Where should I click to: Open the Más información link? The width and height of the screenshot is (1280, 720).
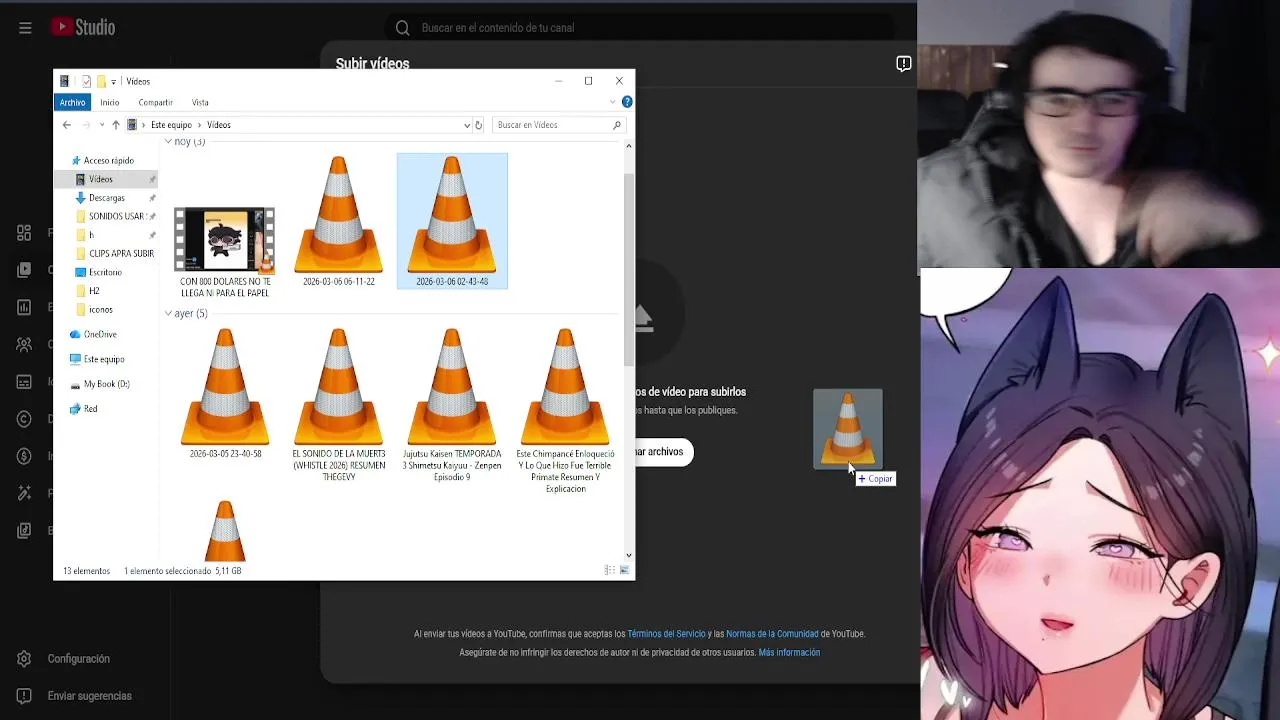(789, 653)
